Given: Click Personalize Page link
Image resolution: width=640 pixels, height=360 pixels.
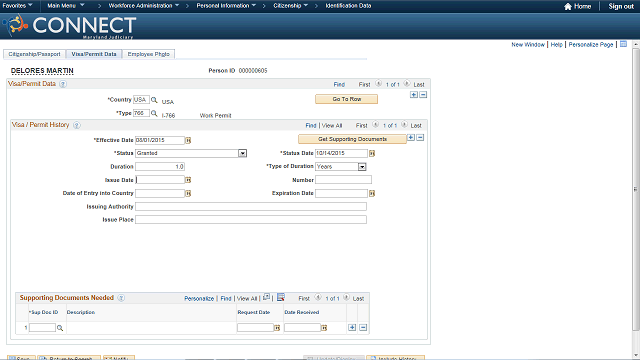Looking at the screenshot, I should [591, 44].
